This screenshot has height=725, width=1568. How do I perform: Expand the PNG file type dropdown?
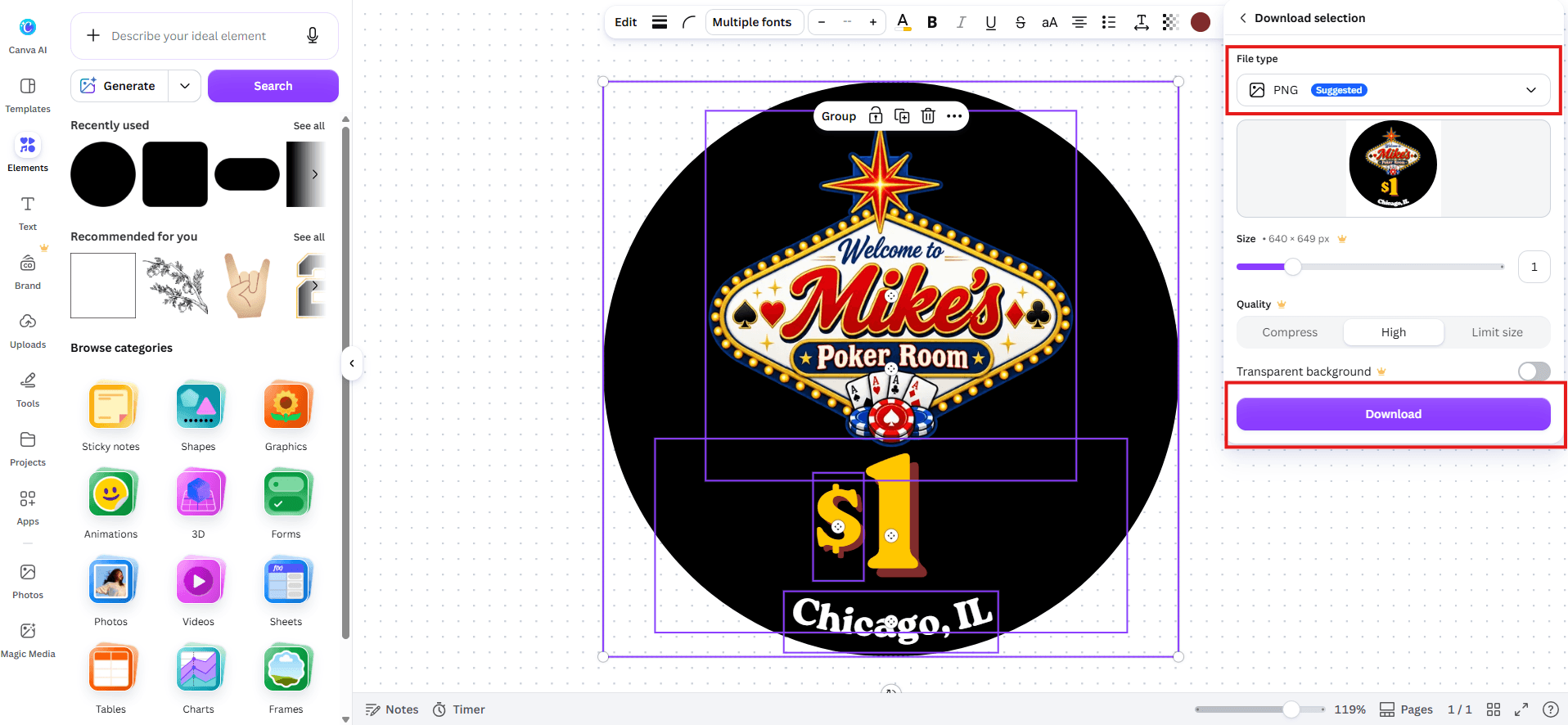[1393, 90]
